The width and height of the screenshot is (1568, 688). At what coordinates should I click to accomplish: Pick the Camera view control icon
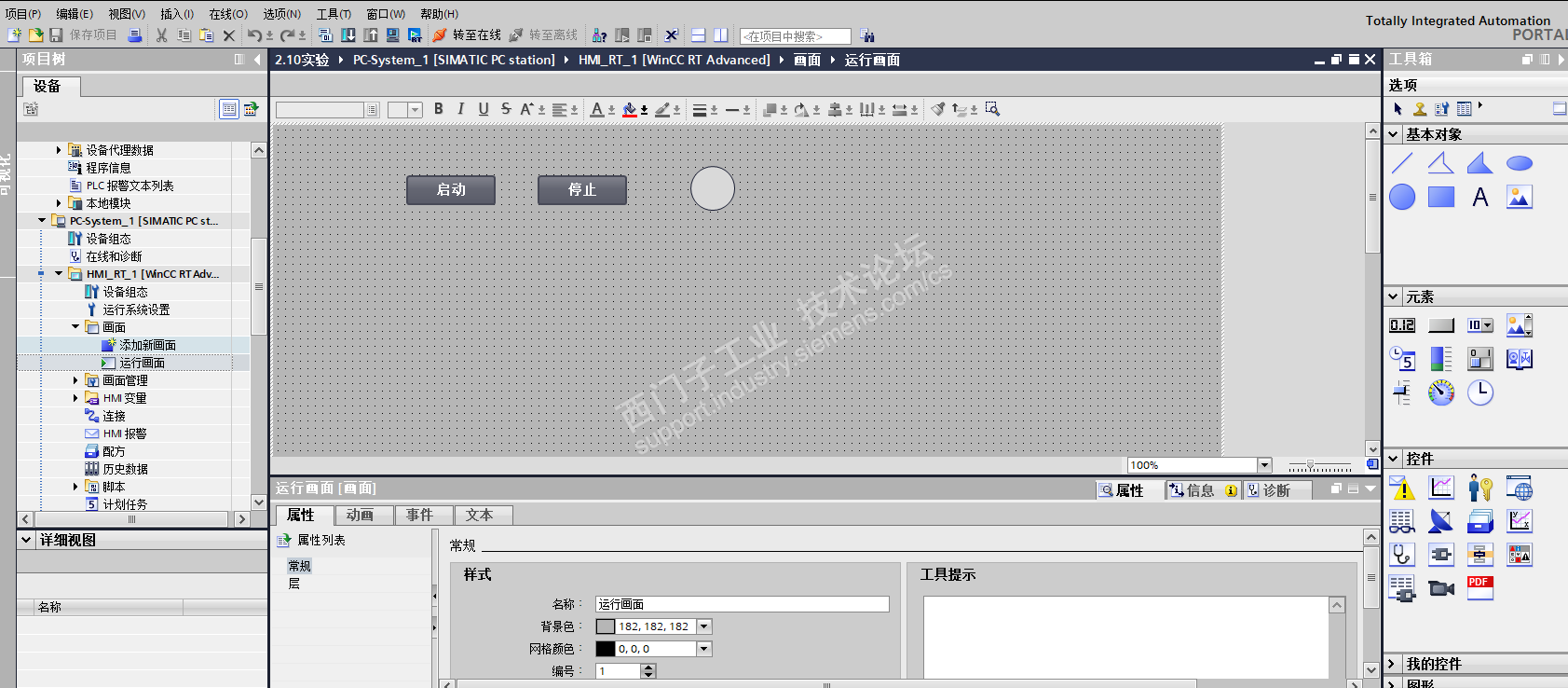coord(1441,588)
